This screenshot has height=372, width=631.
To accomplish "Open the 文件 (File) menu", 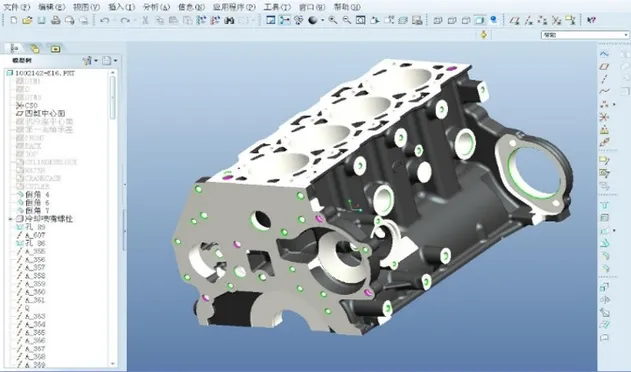I will pyautogui.click(x=17, y=7).
